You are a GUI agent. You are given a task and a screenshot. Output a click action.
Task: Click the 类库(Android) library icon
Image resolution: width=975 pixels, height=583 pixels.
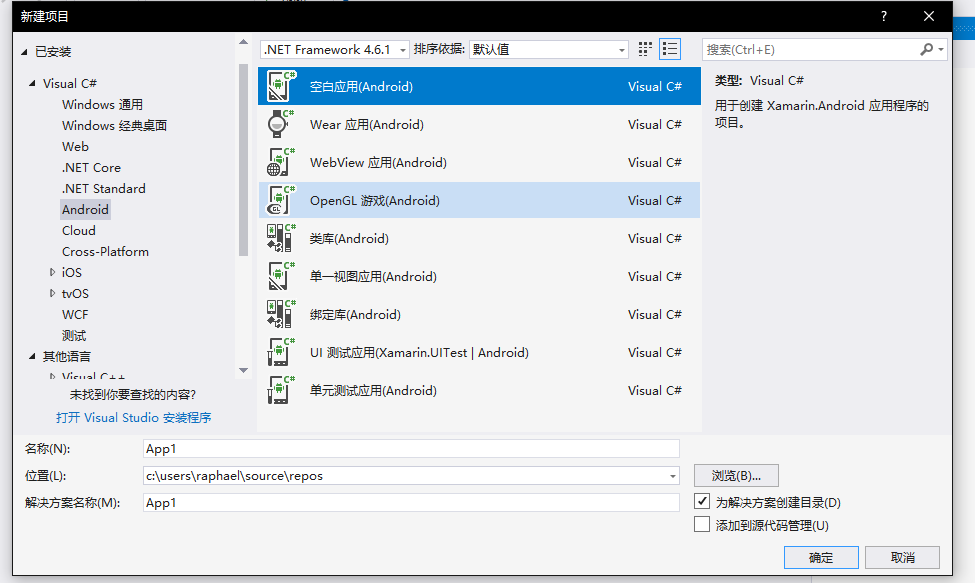tap(281, 238)
